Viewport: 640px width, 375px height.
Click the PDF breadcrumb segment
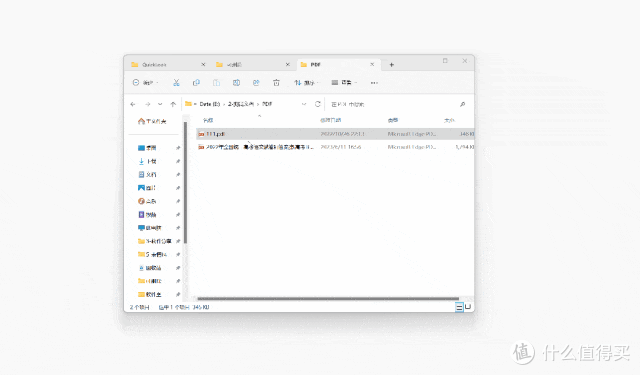267,104
